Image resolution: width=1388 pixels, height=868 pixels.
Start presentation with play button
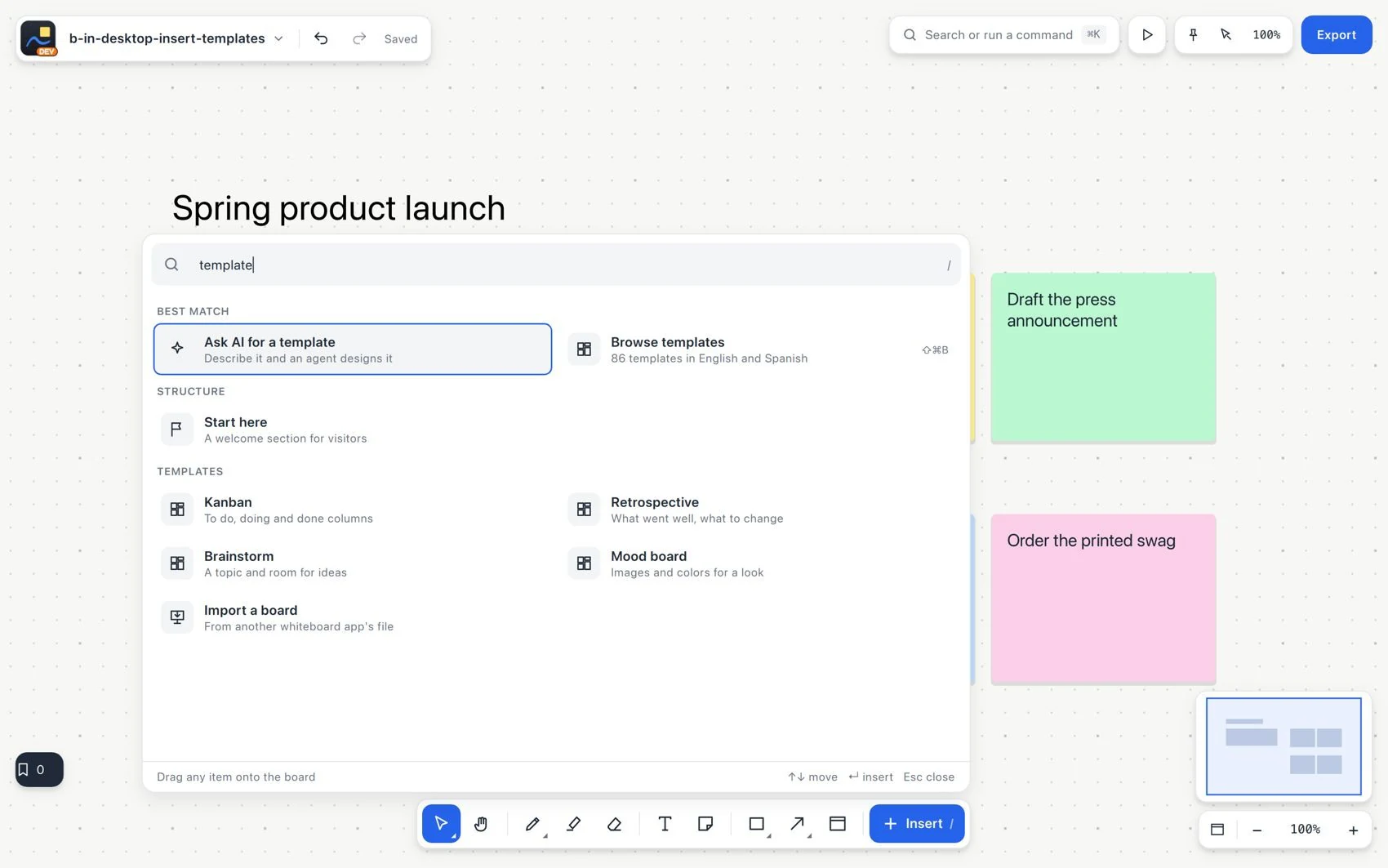click(1147, 34)
